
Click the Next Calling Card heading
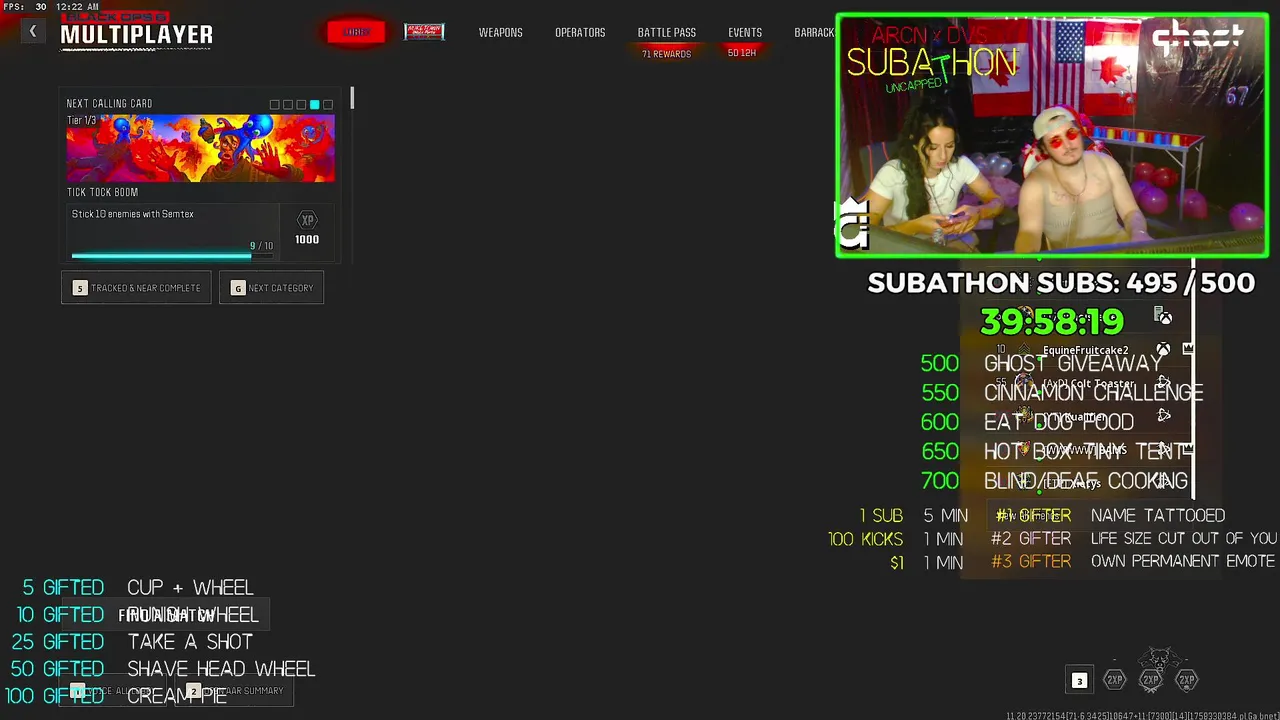point(109,104)
